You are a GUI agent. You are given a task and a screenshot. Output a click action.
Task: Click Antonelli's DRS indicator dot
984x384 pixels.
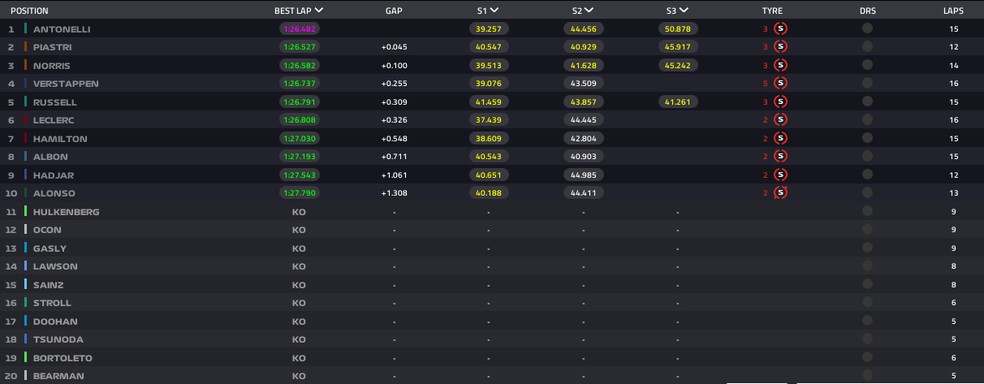pos(867,28)
